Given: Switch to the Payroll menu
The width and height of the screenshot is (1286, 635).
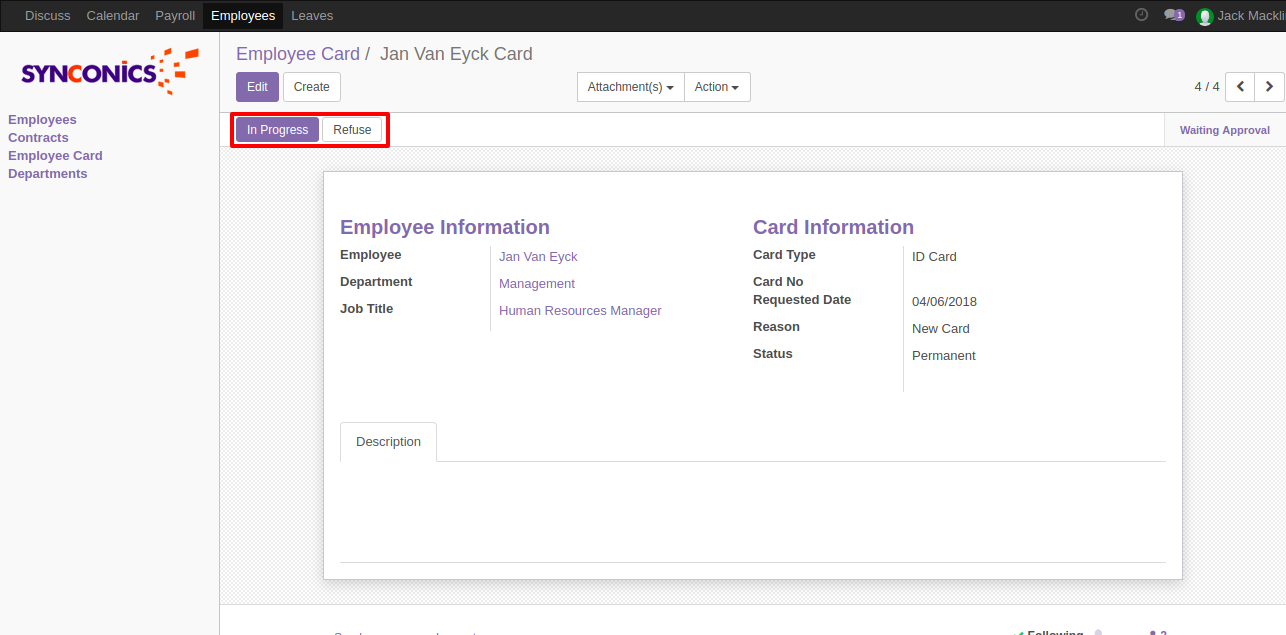Looking at the screenshot, I should pos(175,15).
